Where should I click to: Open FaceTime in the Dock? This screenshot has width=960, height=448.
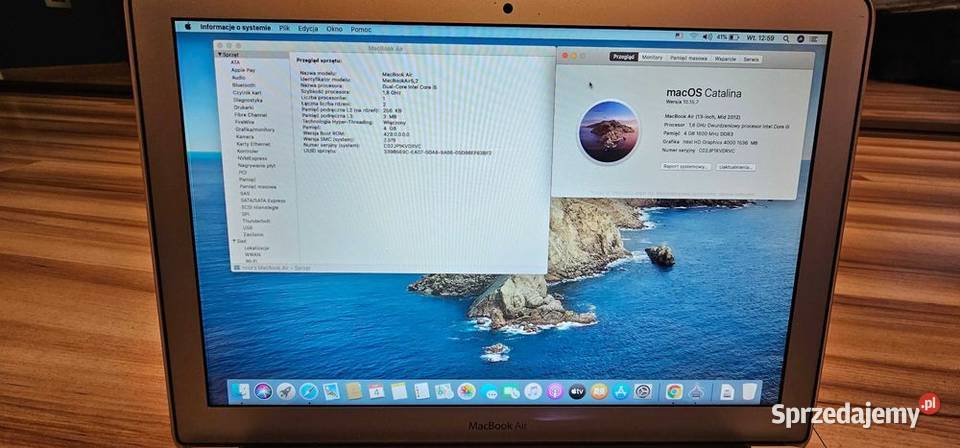tap(511, 392)
